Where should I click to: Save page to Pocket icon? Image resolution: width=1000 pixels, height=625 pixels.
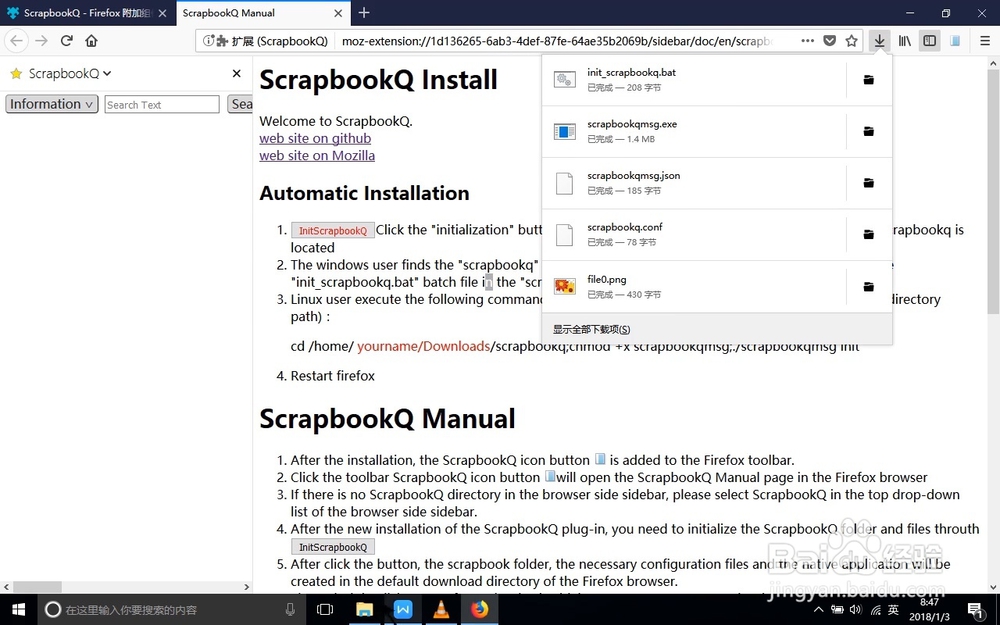[829, 41]
